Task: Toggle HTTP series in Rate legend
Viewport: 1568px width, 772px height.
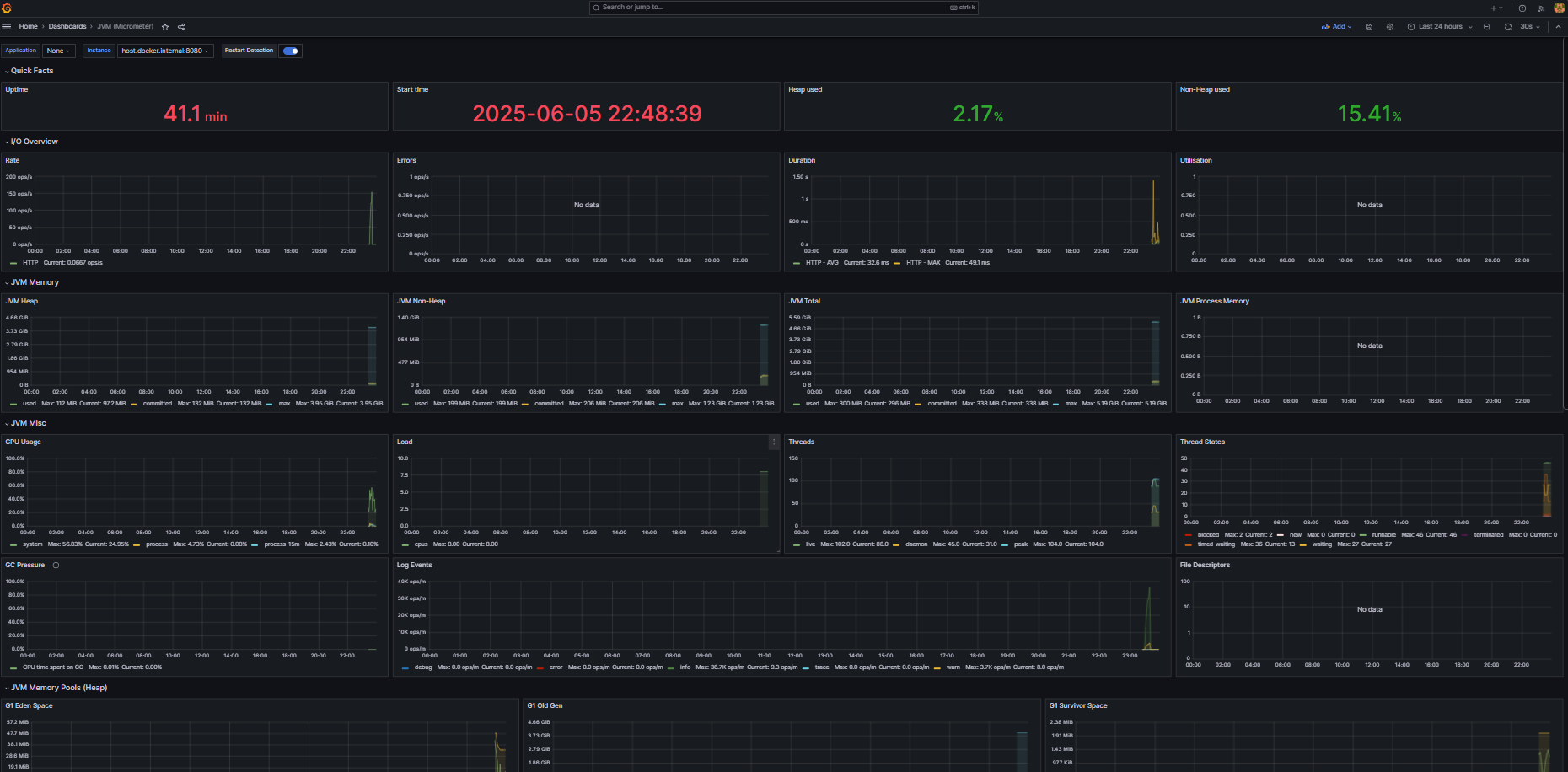Action: click(30, 263)
